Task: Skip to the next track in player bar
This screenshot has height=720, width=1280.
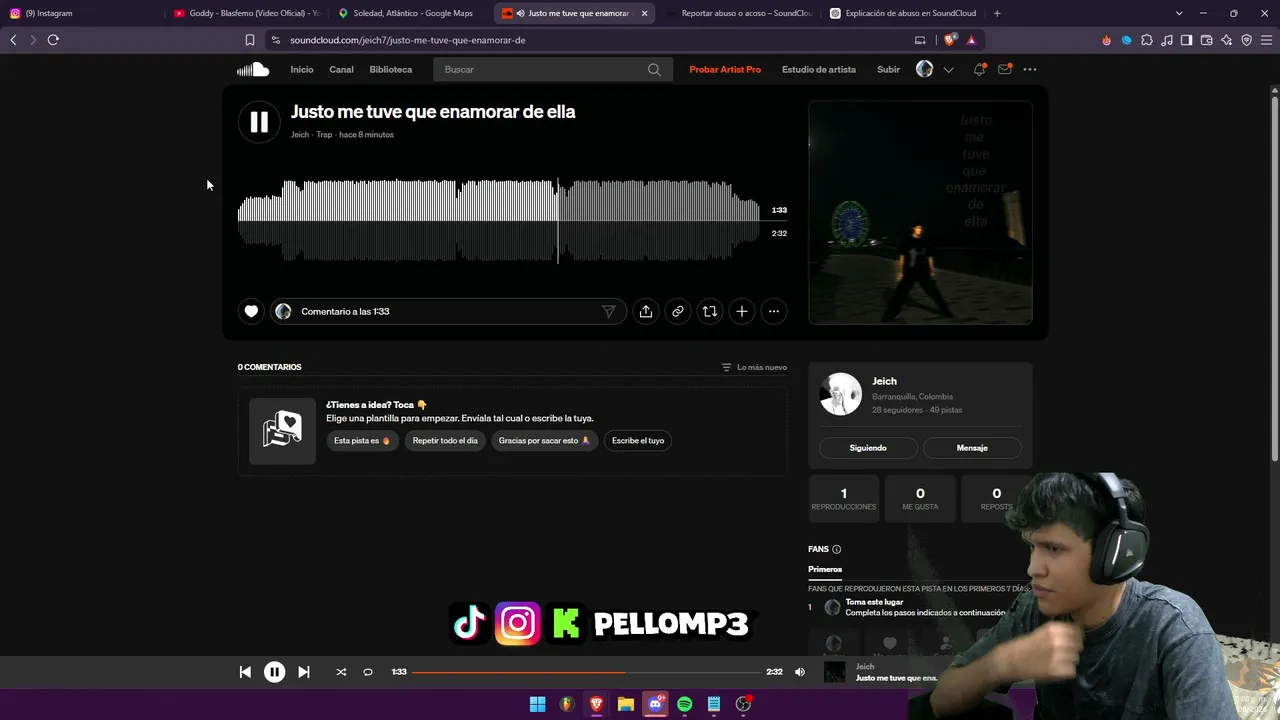Action: tap(304, 672)
